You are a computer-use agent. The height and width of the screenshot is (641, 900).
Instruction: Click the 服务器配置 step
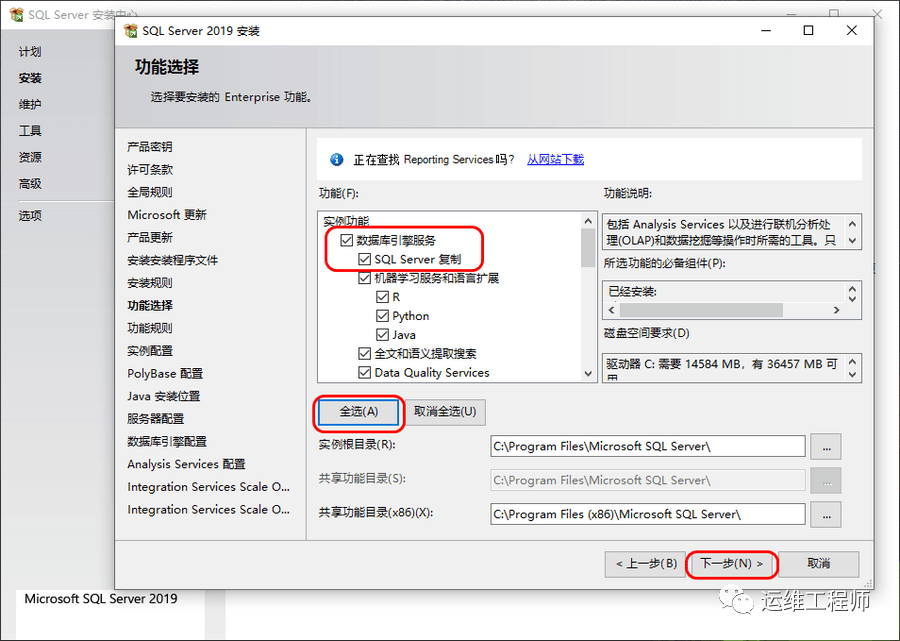[156, 419]
